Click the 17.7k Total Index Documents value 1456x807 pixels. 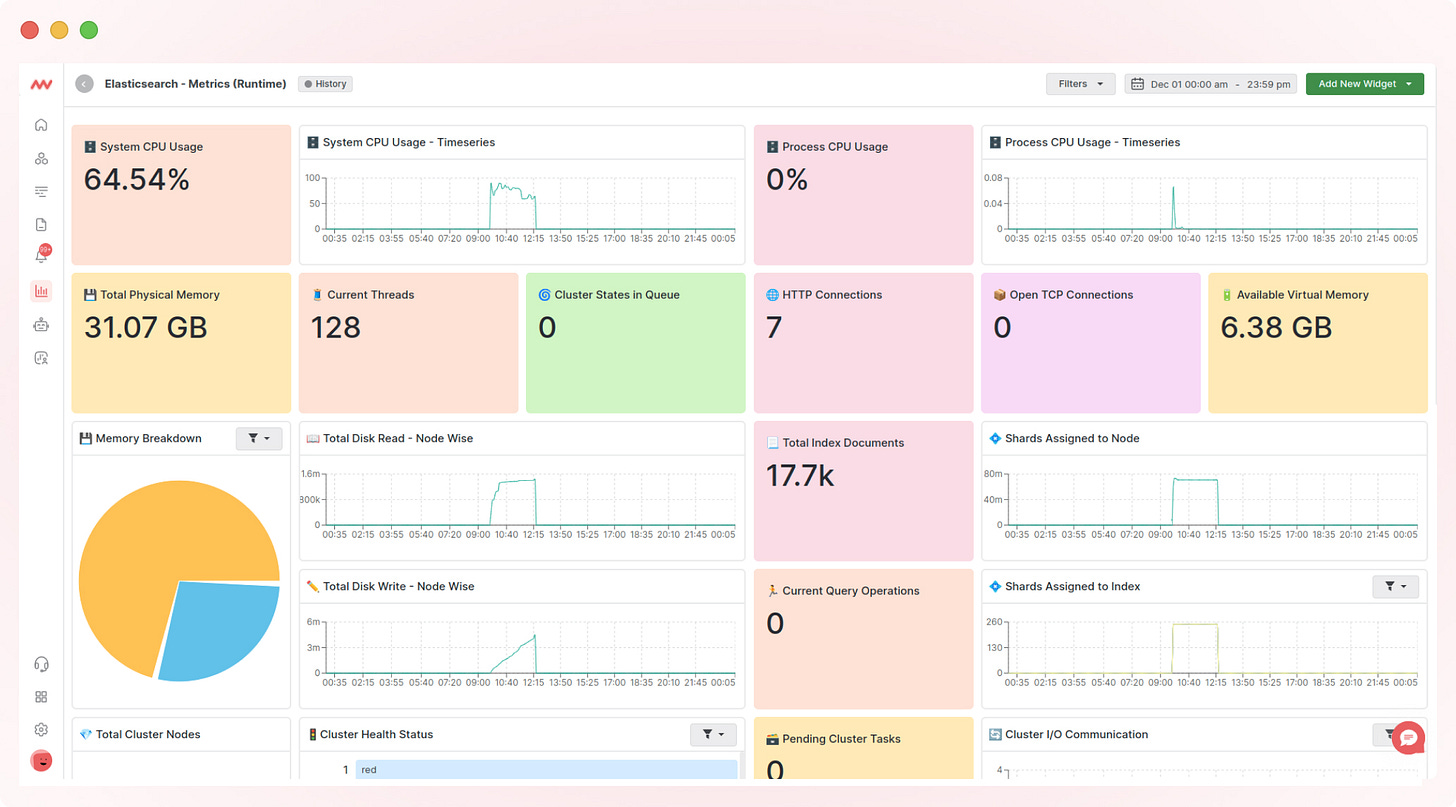coord(800,476)
